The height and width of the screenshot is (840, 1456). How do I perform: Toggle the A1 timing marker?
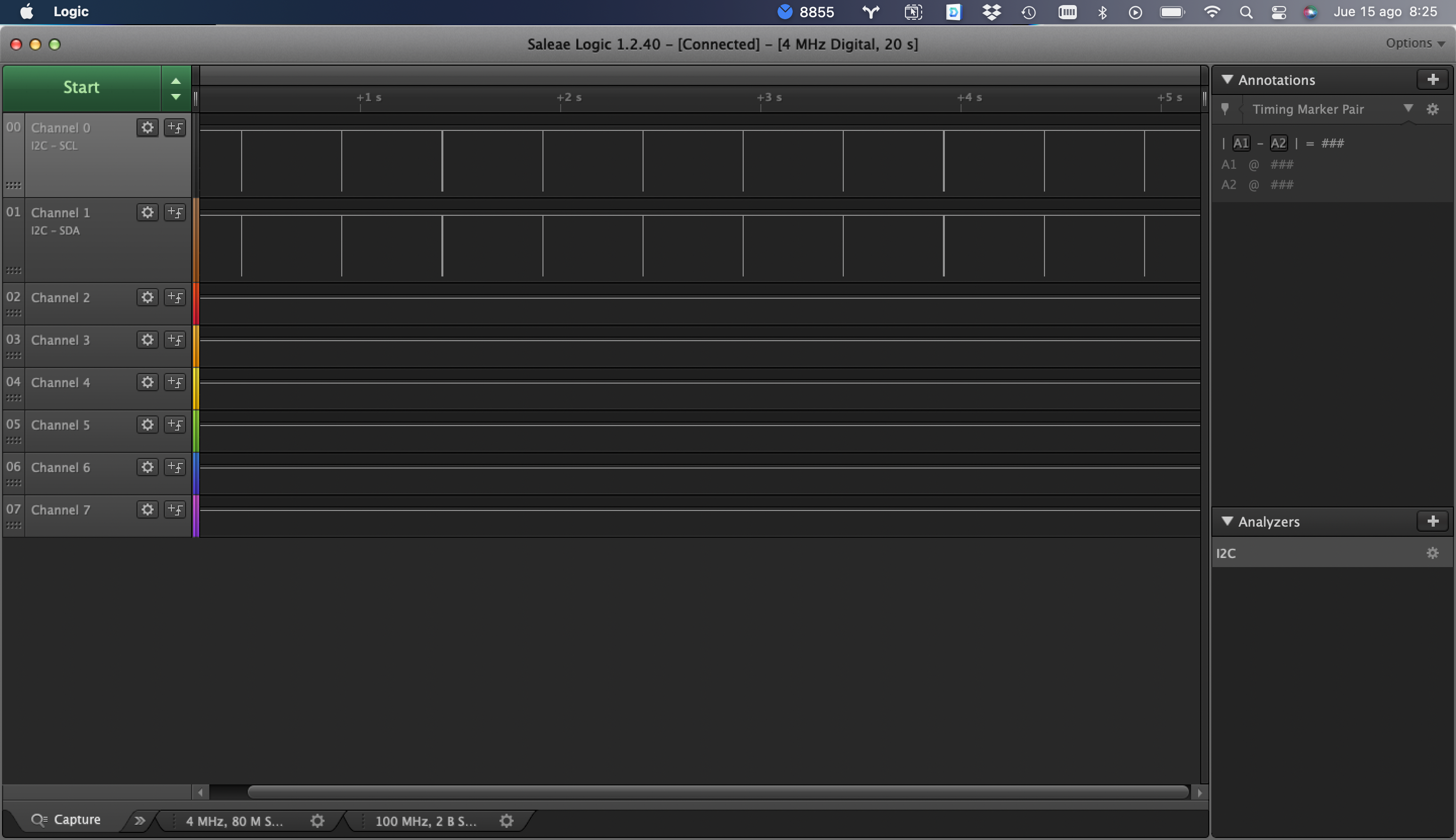pyautogui.click(x=1241, y=143)
